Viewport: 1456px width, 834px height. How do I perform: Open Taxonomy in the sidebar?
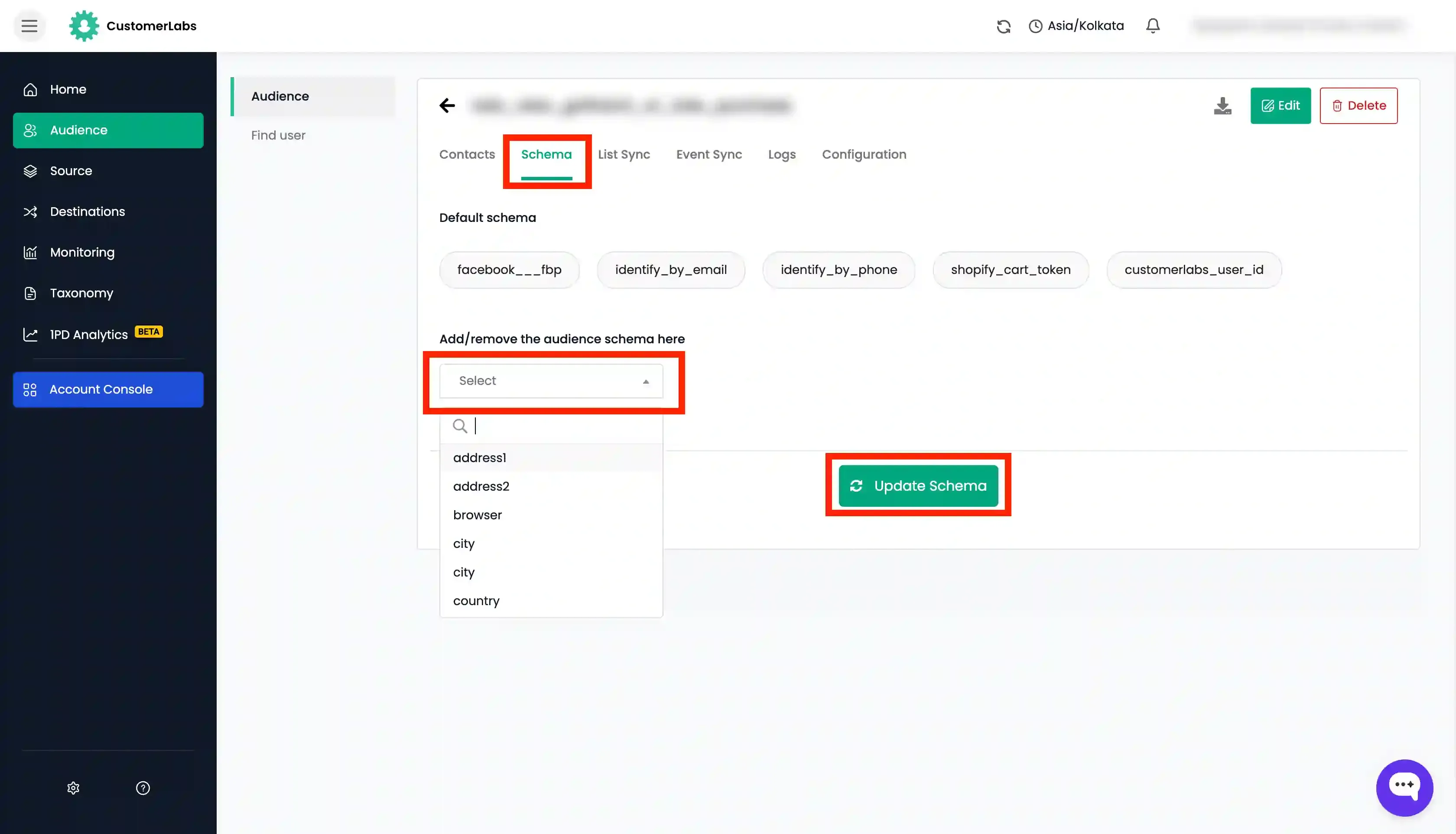pos(108,293)
